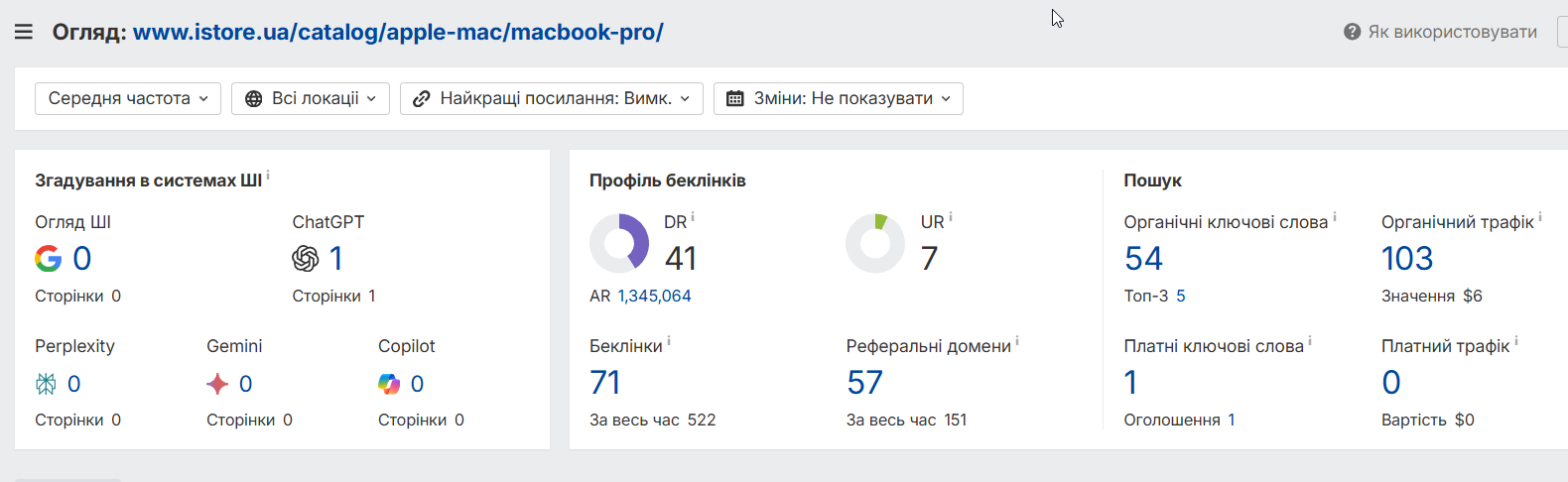1568x482 pixels.
Task: Expand the Середня частота dropdown
Action: [x=128, y=98]
